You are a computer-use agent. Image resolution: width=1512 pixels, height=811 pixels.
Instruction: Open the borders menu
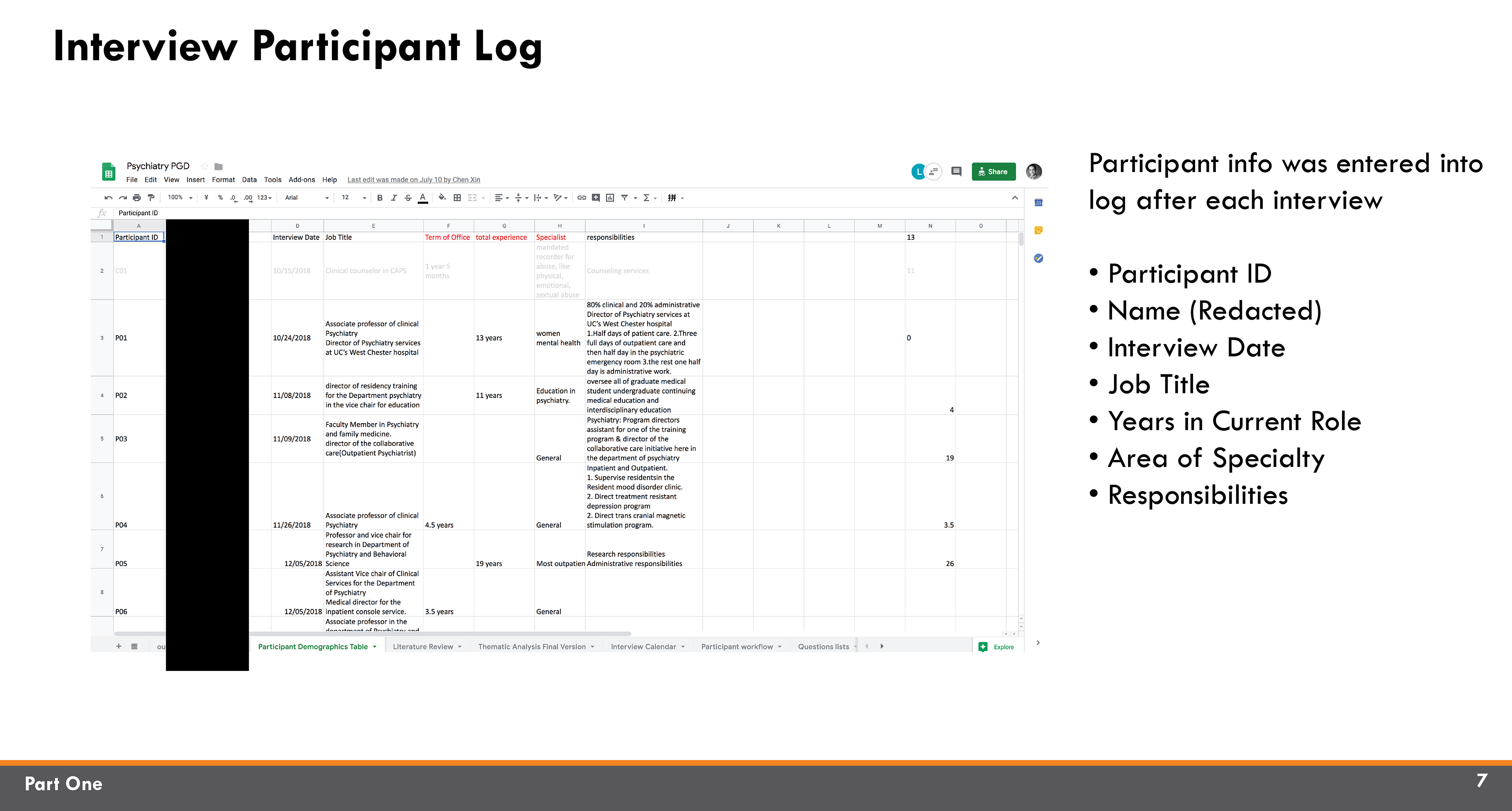[457, 198]
